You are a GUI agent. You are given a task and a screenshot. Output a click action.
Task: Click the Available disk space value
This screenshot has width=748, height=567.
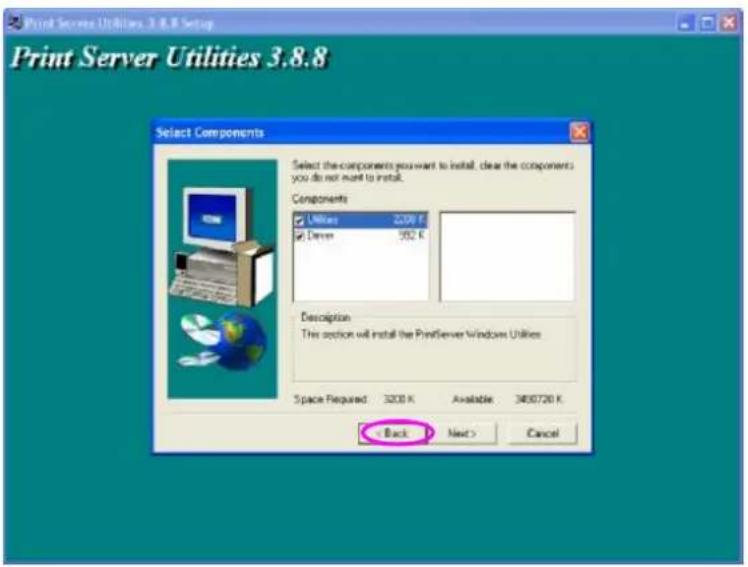tap(539, 399)
